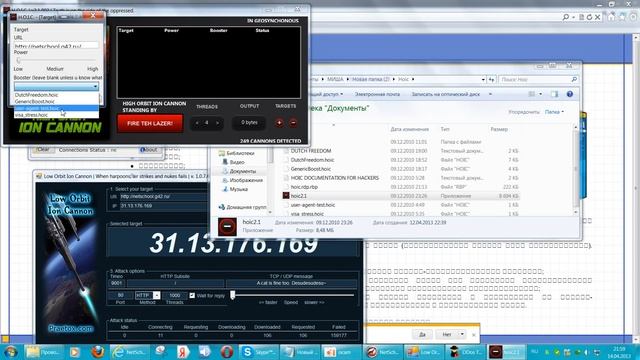640x360 pixels.
Task: Click the Praetox.com link in LOIC
Action: pos(71,328)
